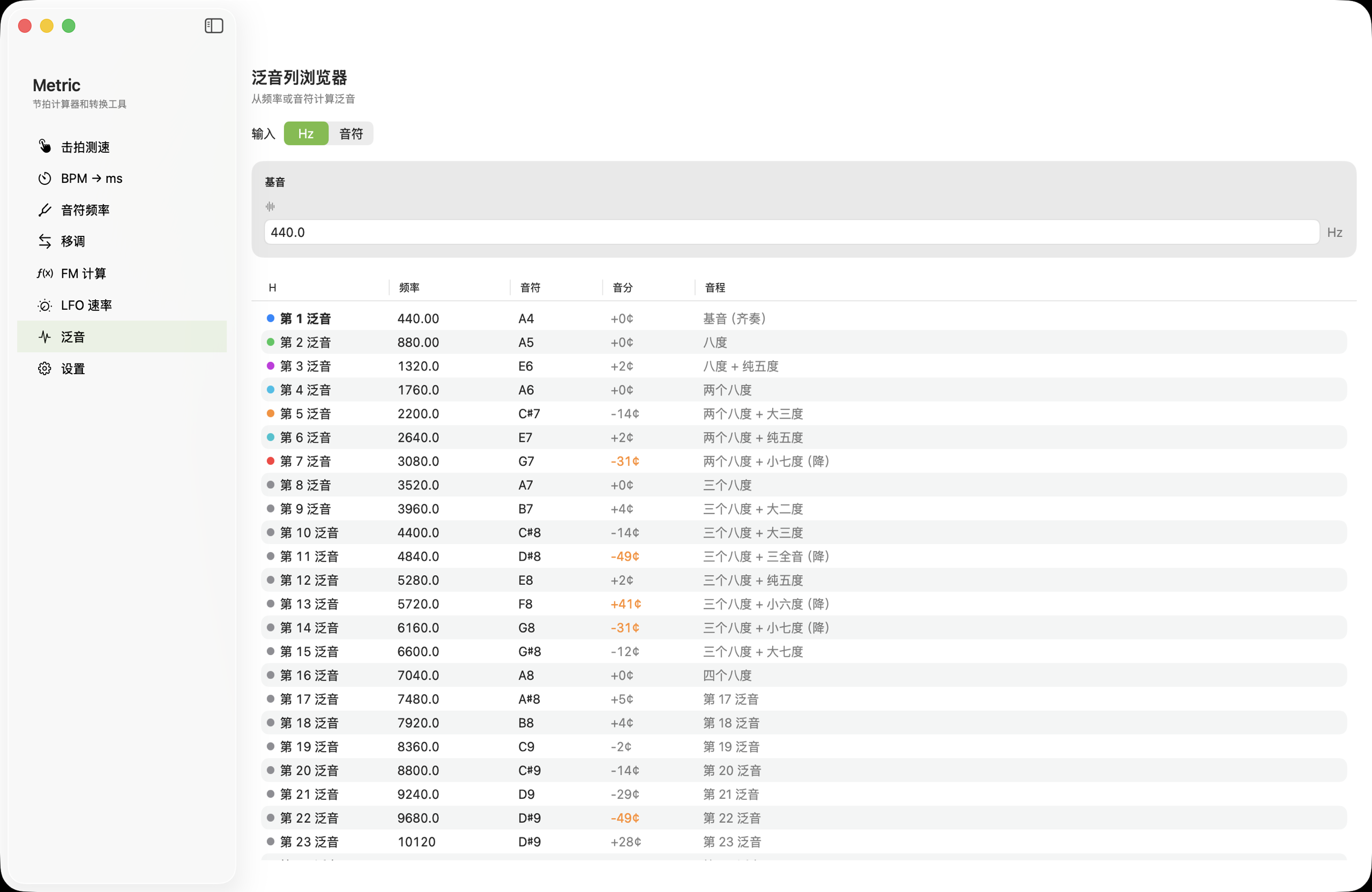Select the 第 16 泛音 row label
The height and width of the screenshot is (892, 1372).
click(310, 675)
